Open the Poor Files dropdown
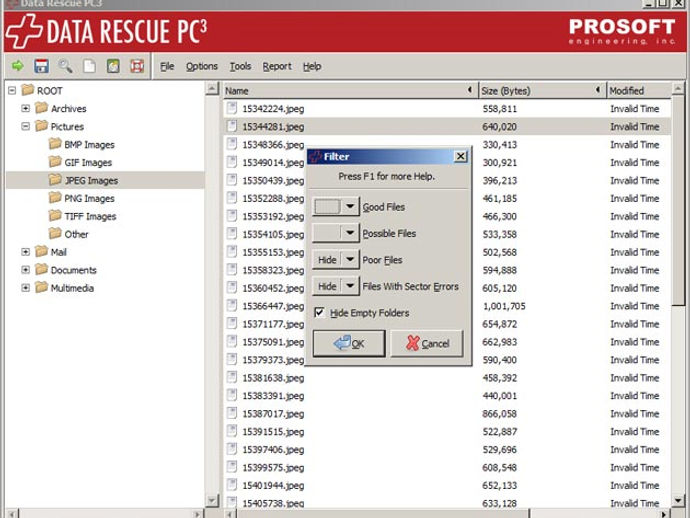Screen dimensions: 690x518 (x=350, y=259)
